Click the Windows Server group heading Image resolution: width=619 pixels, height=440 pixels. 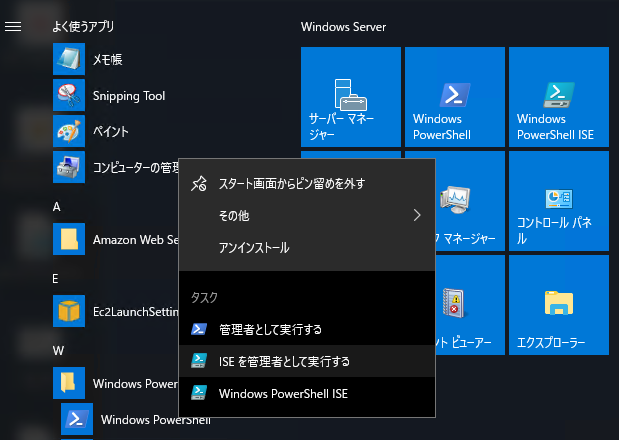coord(343,27)
